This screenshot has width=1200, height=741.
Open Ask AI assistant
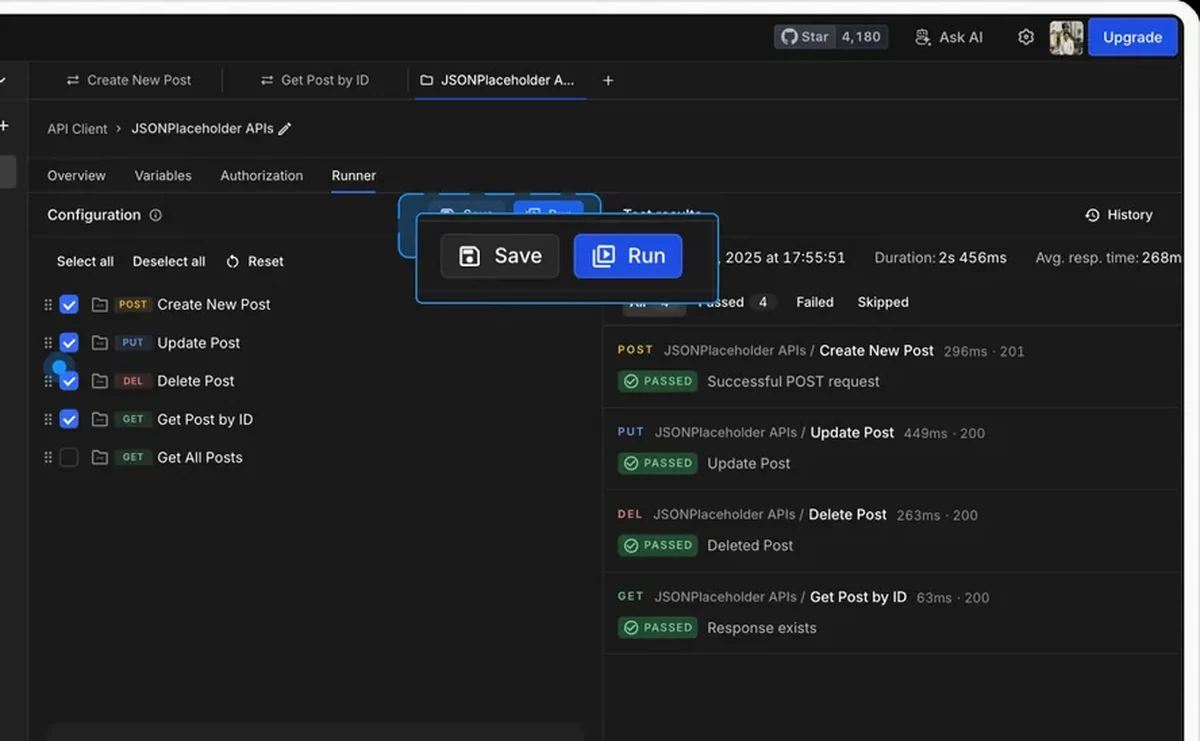tap(949, 37)
